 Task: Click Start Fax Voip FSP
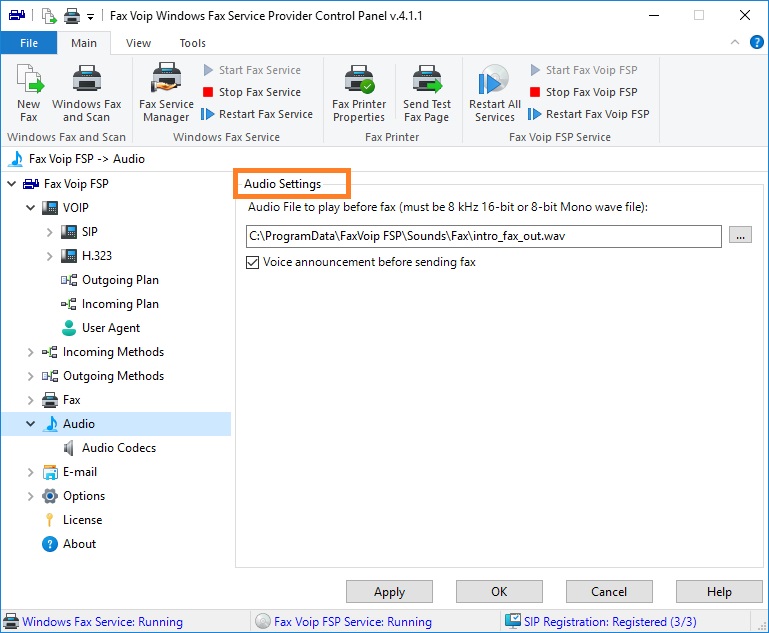584,70
